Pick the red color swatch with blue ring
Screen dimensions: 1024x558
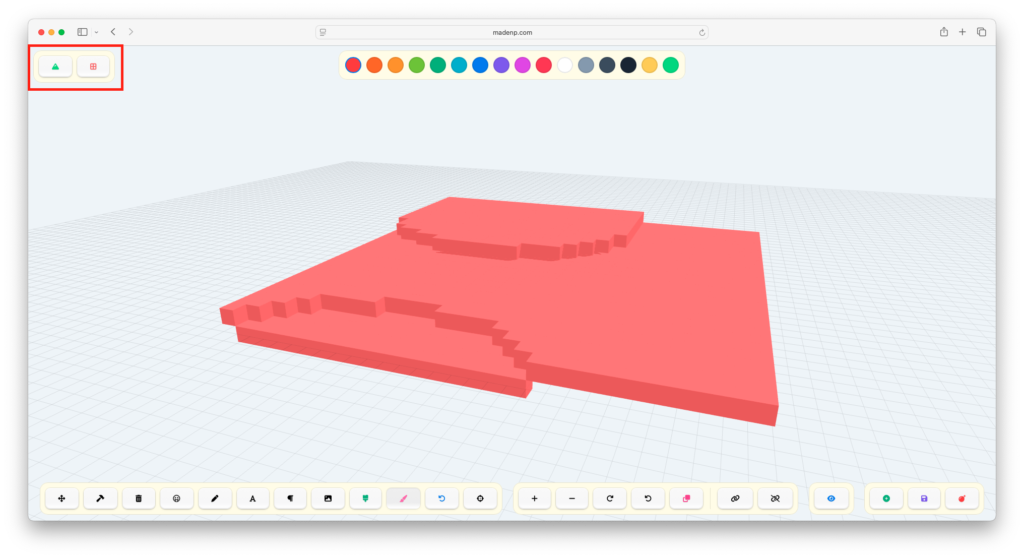(x=353, y=65)
